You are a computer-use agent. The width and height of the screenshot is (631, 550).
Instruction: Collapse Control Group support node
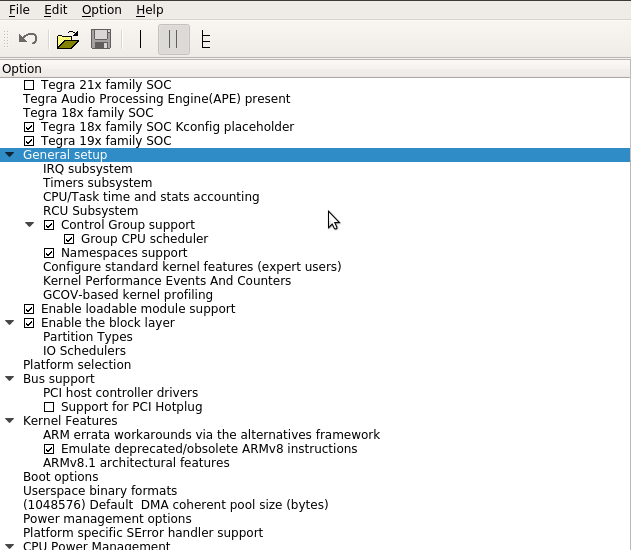point(30,225)
